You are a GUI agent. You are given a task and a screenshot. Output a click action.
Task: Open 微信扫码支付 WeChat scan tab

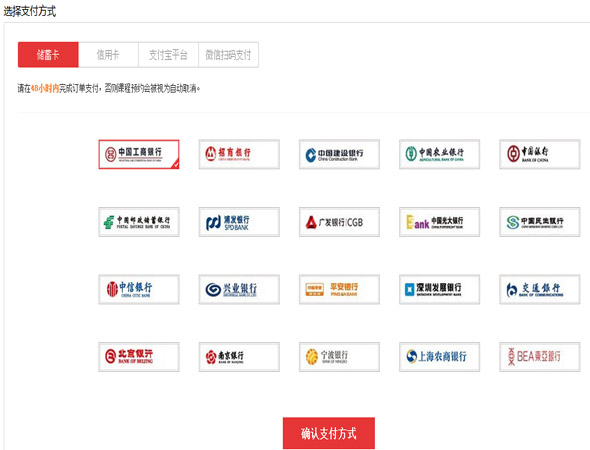click(x=228, y=55)
